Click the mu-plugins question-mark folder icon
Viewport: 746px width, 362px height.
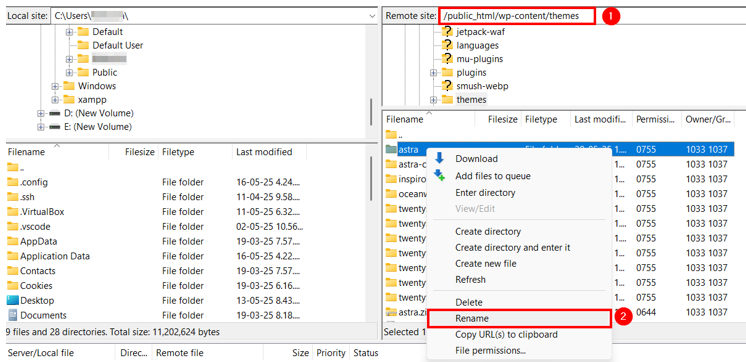(447, 59)
